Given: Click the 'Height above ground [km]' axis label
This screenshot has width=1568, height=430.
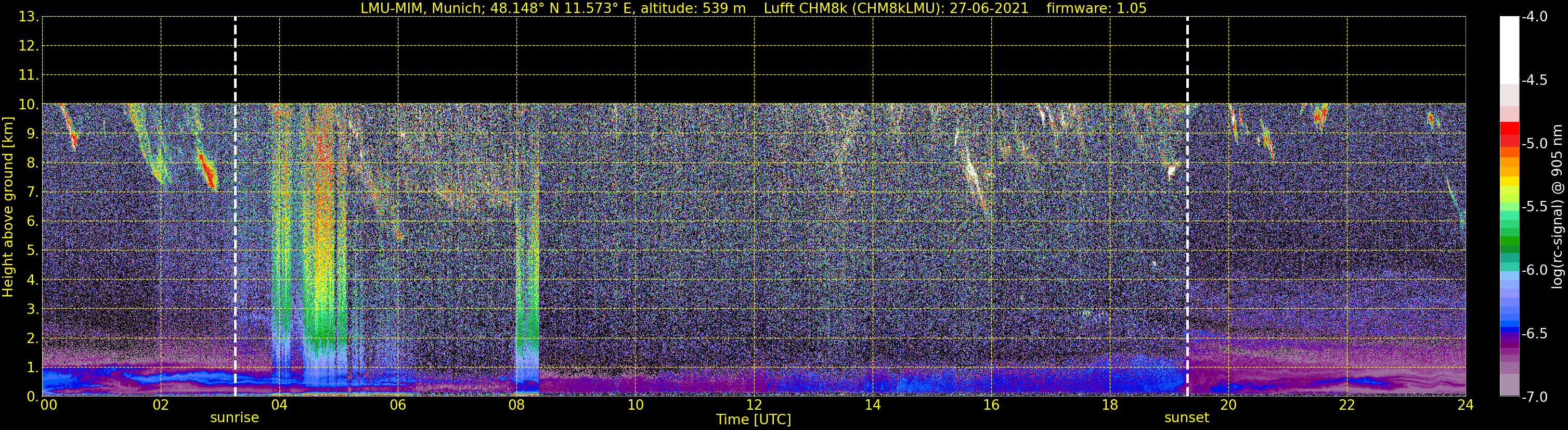Looking at the screenshot, I should click(x=8, y=207).
